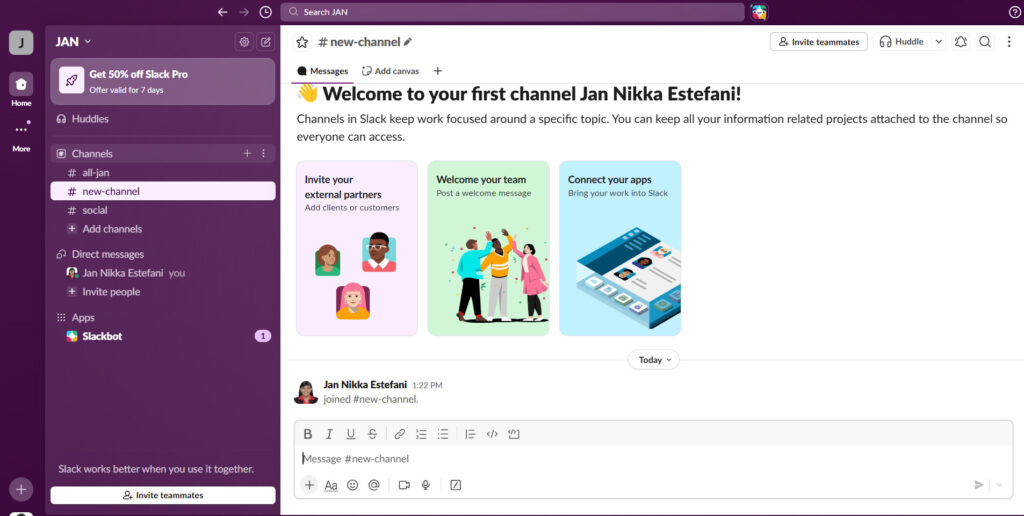Open attachments with the composer plus

coord(310,485)
